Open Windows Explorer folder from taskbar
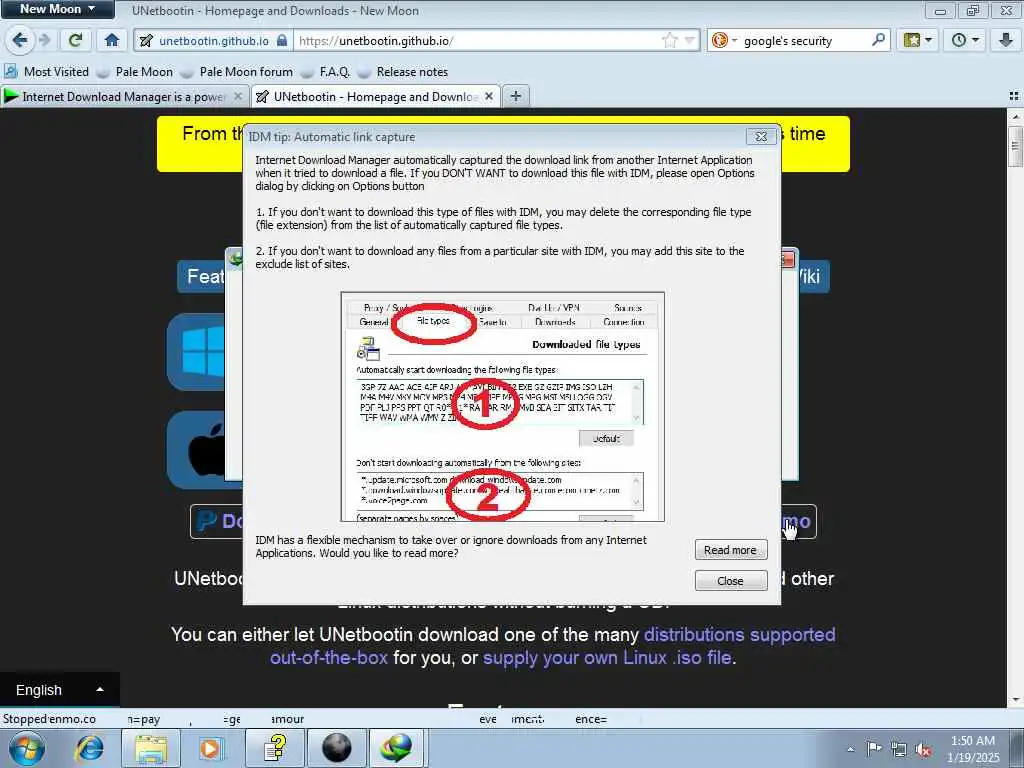1024x768 pixels. [152, 748]
